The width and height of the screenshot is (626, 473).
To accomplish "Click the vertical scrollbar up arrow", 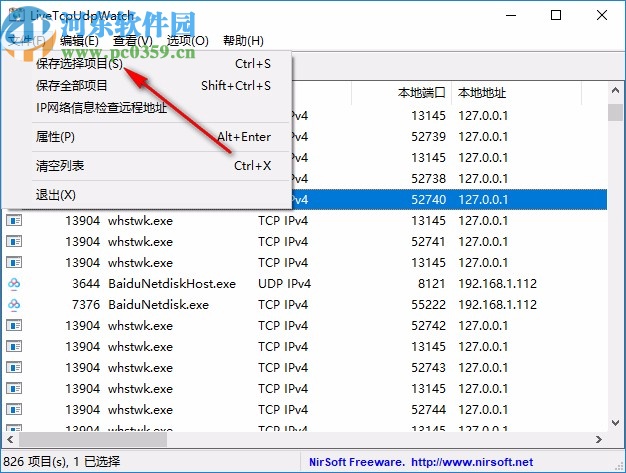I will [615, 90].
